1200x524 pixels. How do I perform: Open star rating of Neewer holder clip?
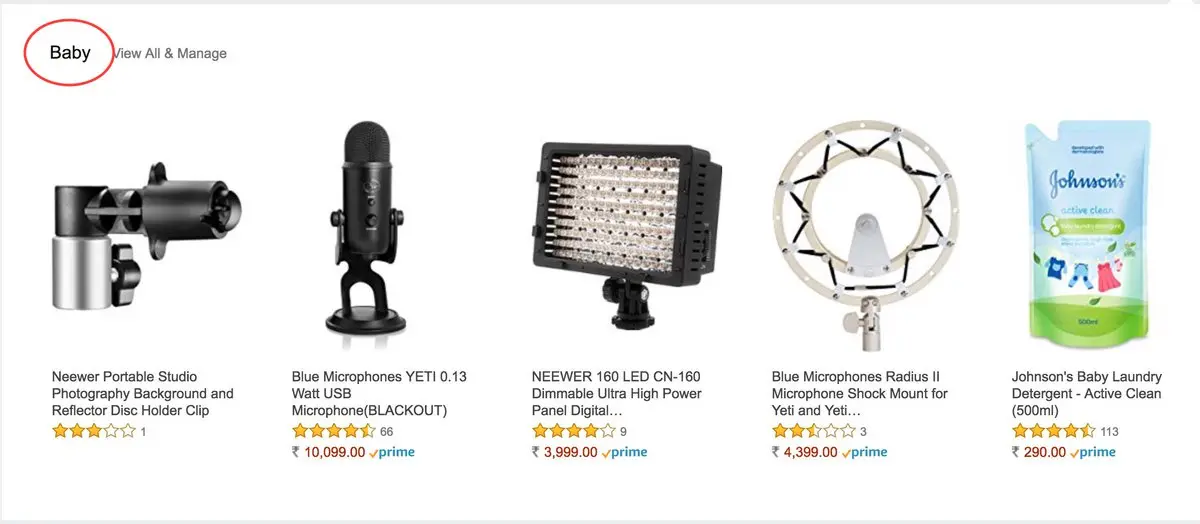[x=93, y=432]
